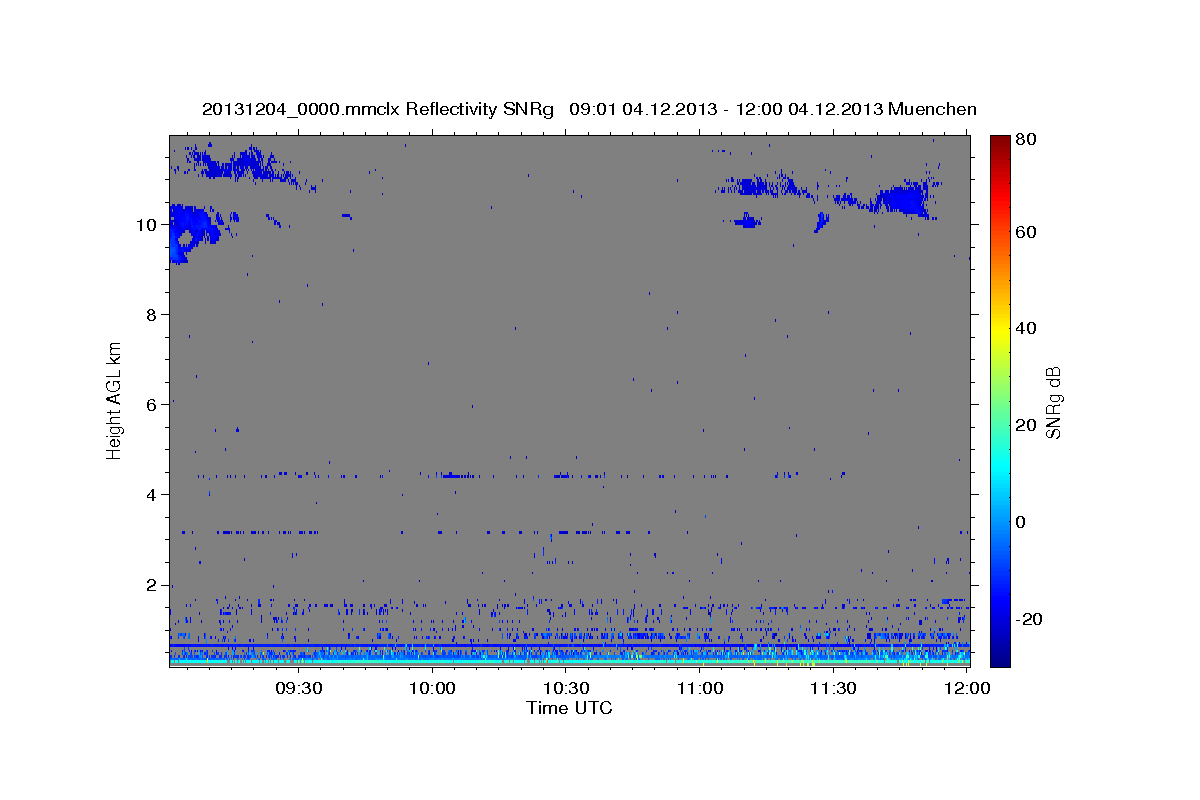
Task: Click the dark blue bottom of the colorbar
Action: (1000, 657)
